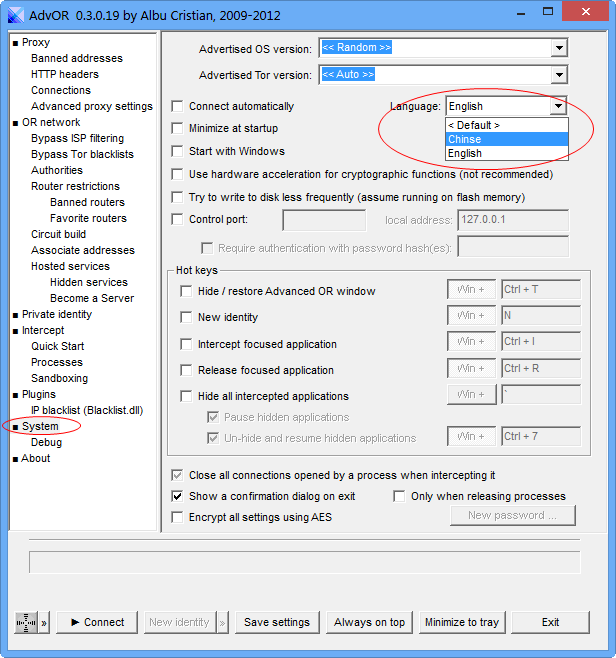Open Hidden services page

point(89,282)
